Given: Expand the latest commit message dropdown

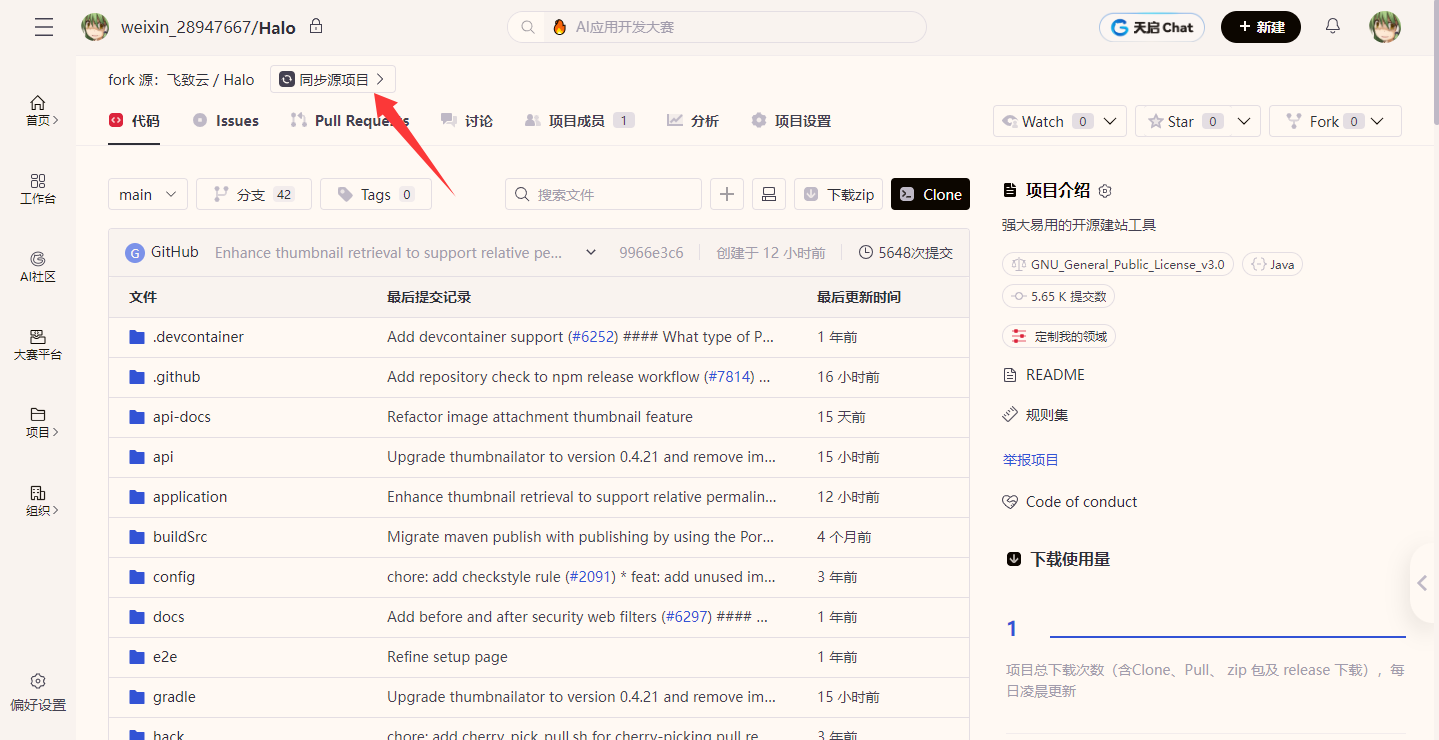Looking at the screenshot, I should (x=590, y=252).
